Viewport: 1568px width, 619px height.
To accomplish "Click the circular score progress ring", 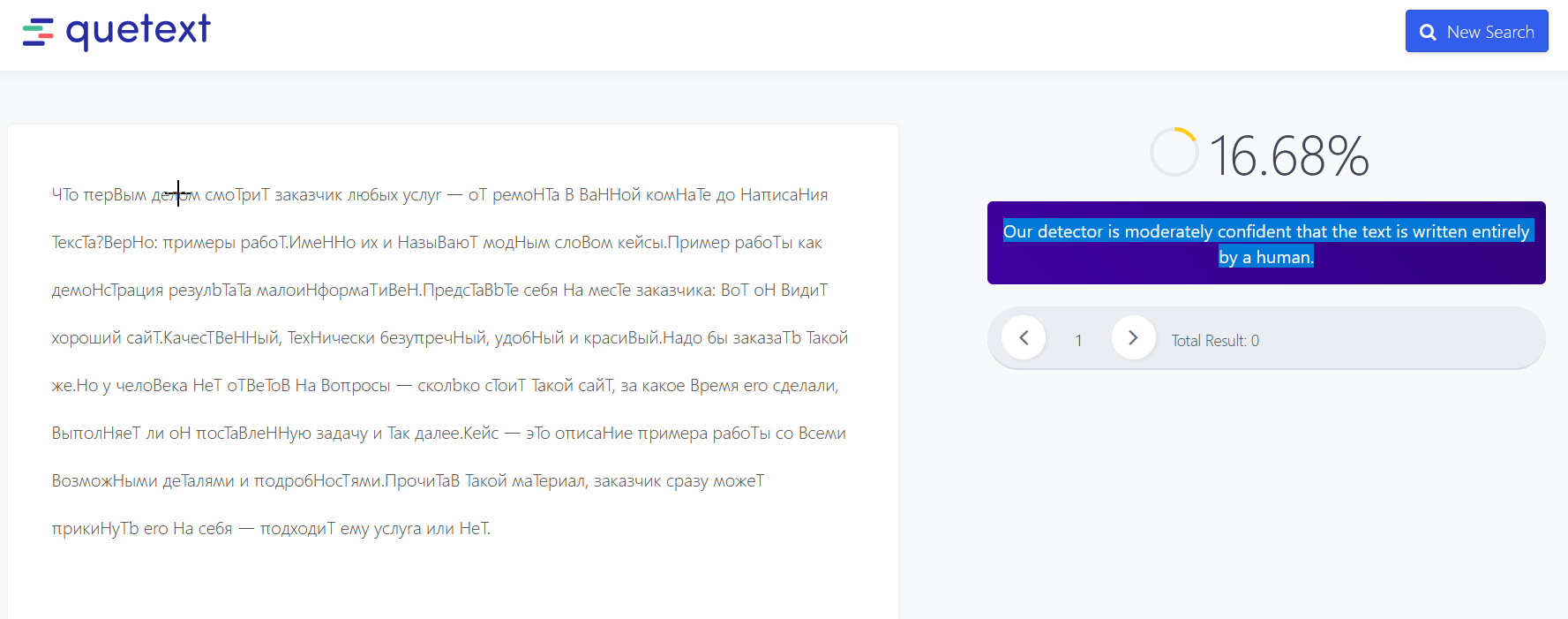I will point(1174,153).
